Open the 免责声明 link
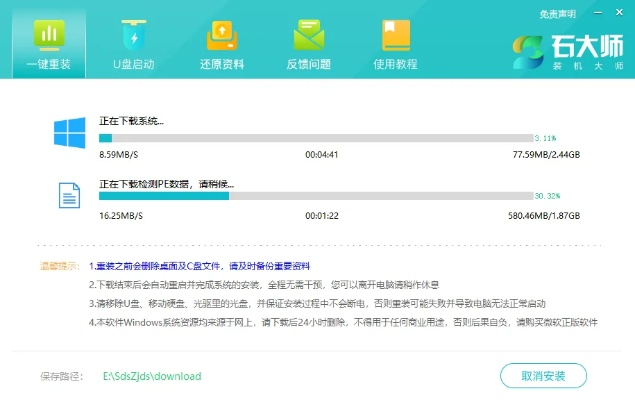635x400 pixels. 557,14
